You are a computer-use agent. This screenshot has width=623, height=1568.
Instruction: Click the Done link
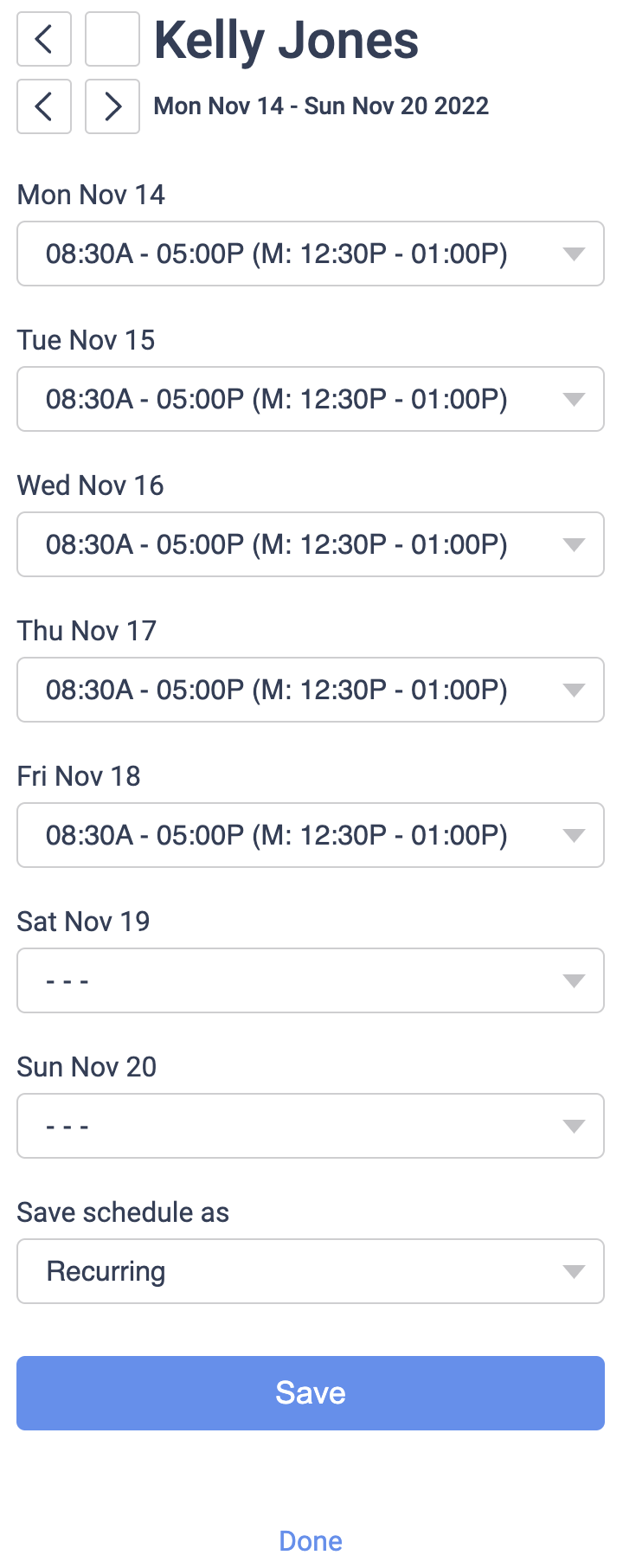tap(311, 1541)
